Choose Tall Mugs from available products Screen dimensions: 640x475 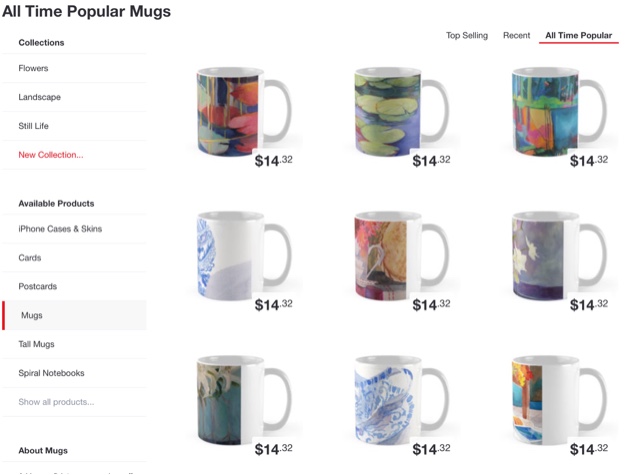tap(36, 344)
